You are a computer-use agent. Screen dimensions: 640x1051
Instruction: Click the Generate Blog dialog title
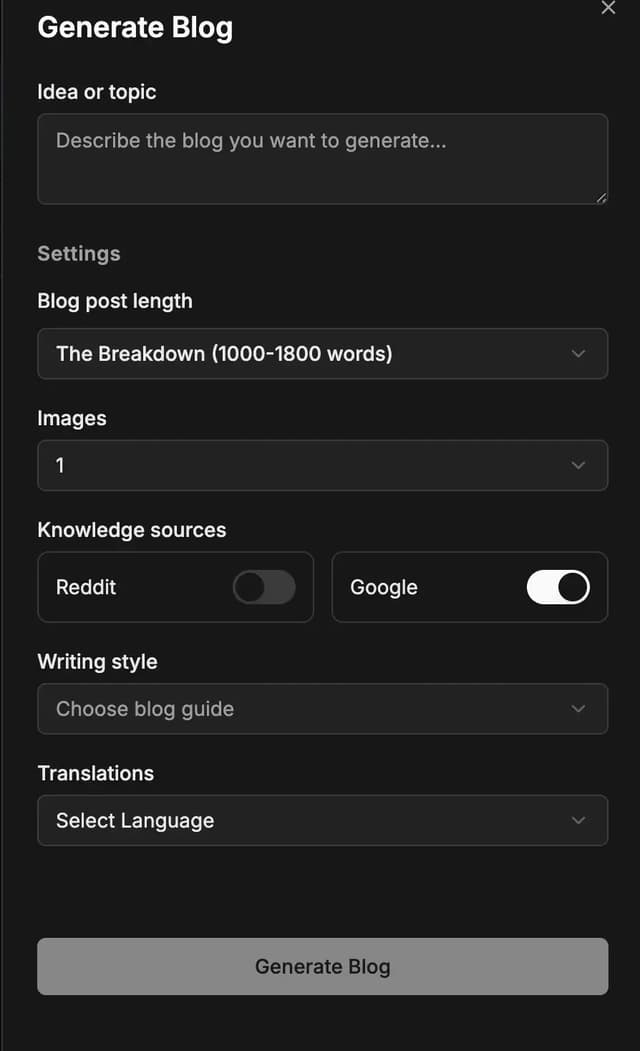[x=135, y=28]
